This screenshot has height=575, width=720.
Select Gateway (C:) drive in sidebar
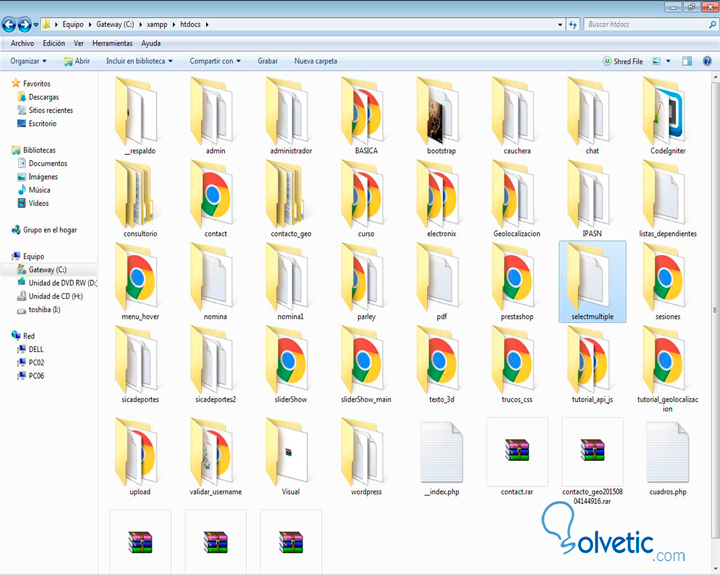(48, 270)
